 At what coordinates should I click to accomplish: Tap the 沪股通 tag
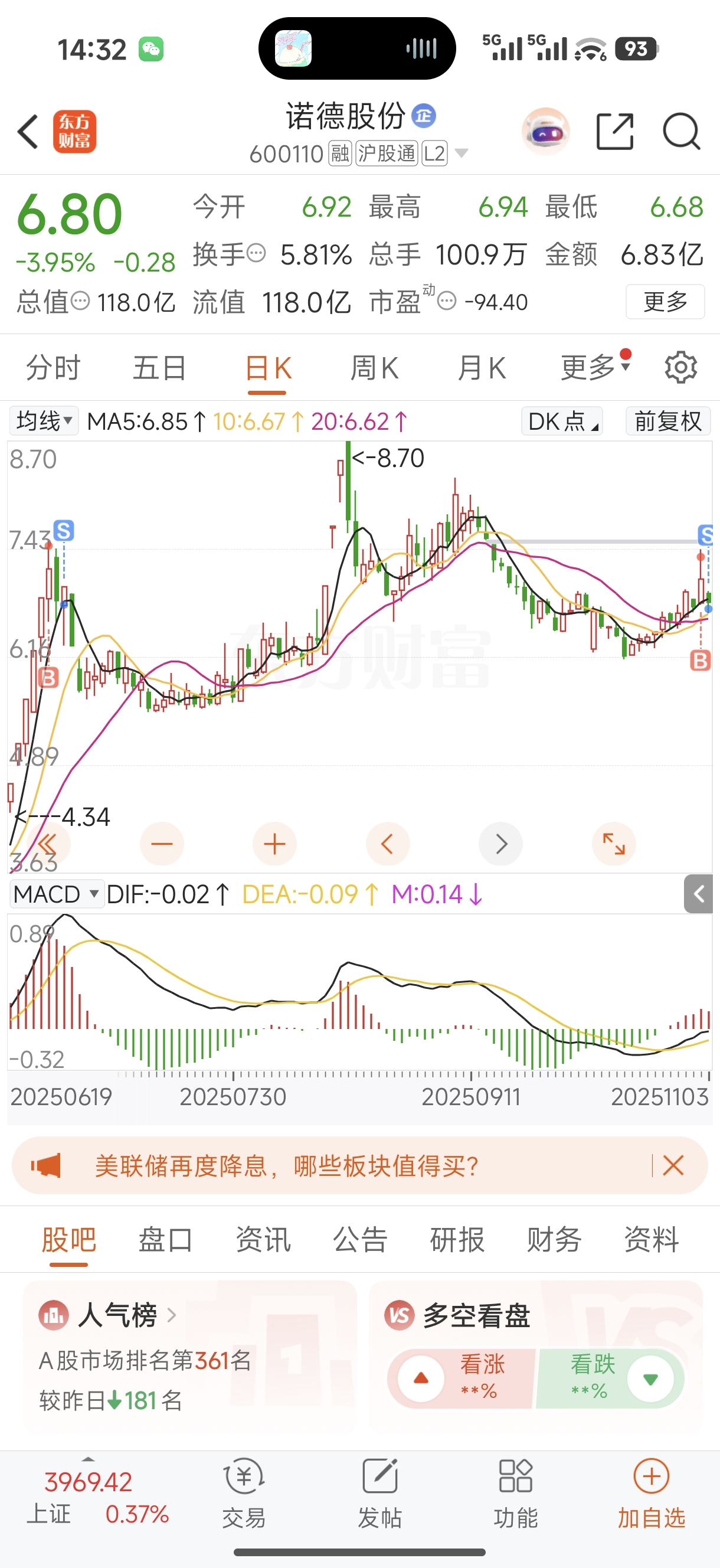point(387,153)
